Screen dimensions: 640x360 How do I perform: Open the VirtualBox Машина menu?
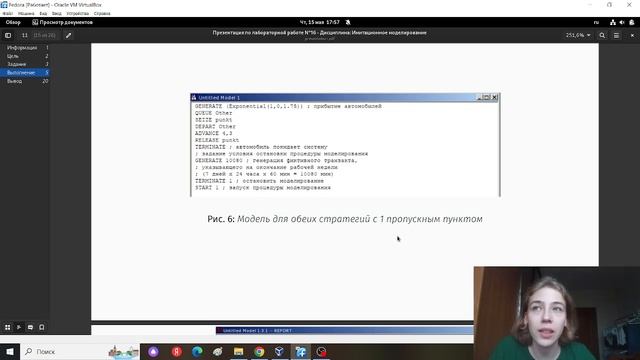[x=26, y=13]
